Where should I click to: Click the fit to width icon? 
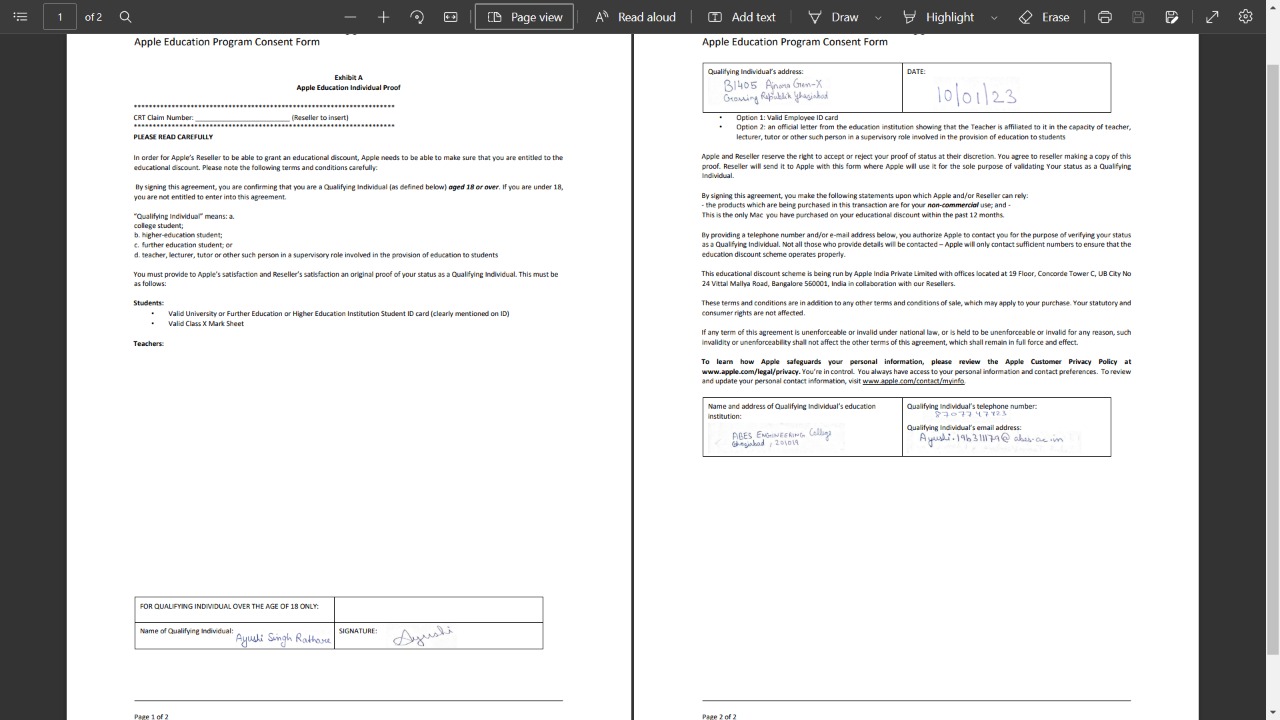click(451, 17)
